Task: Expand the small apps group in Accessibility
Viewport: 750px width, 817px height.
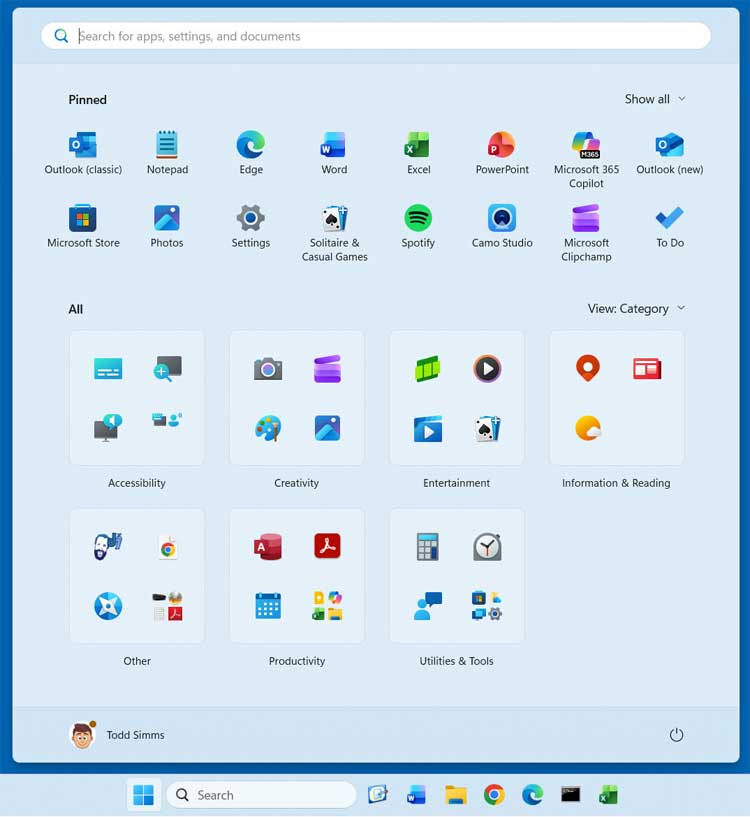Action: [167, 420]
